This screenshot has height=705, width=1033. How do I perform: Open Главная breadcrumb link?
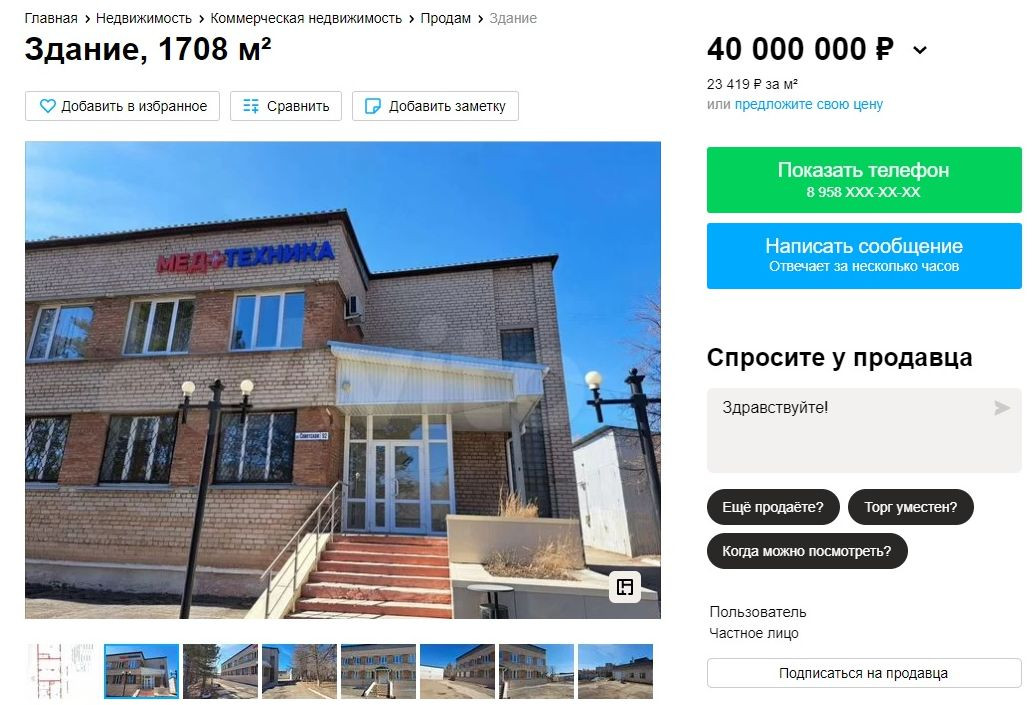pos(51,18)
